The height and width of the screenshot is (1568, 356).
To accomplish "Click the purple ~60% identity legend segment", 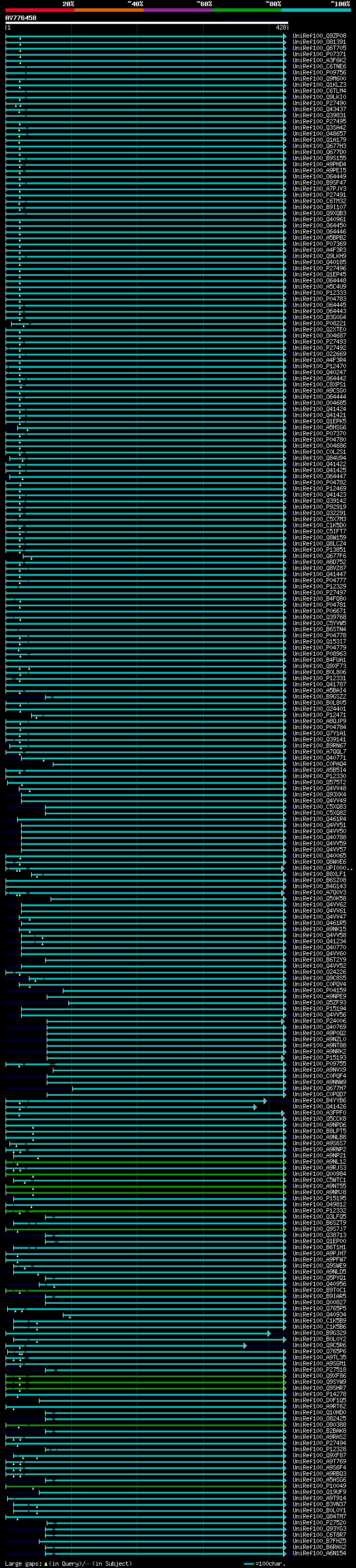I will (179, 10).
